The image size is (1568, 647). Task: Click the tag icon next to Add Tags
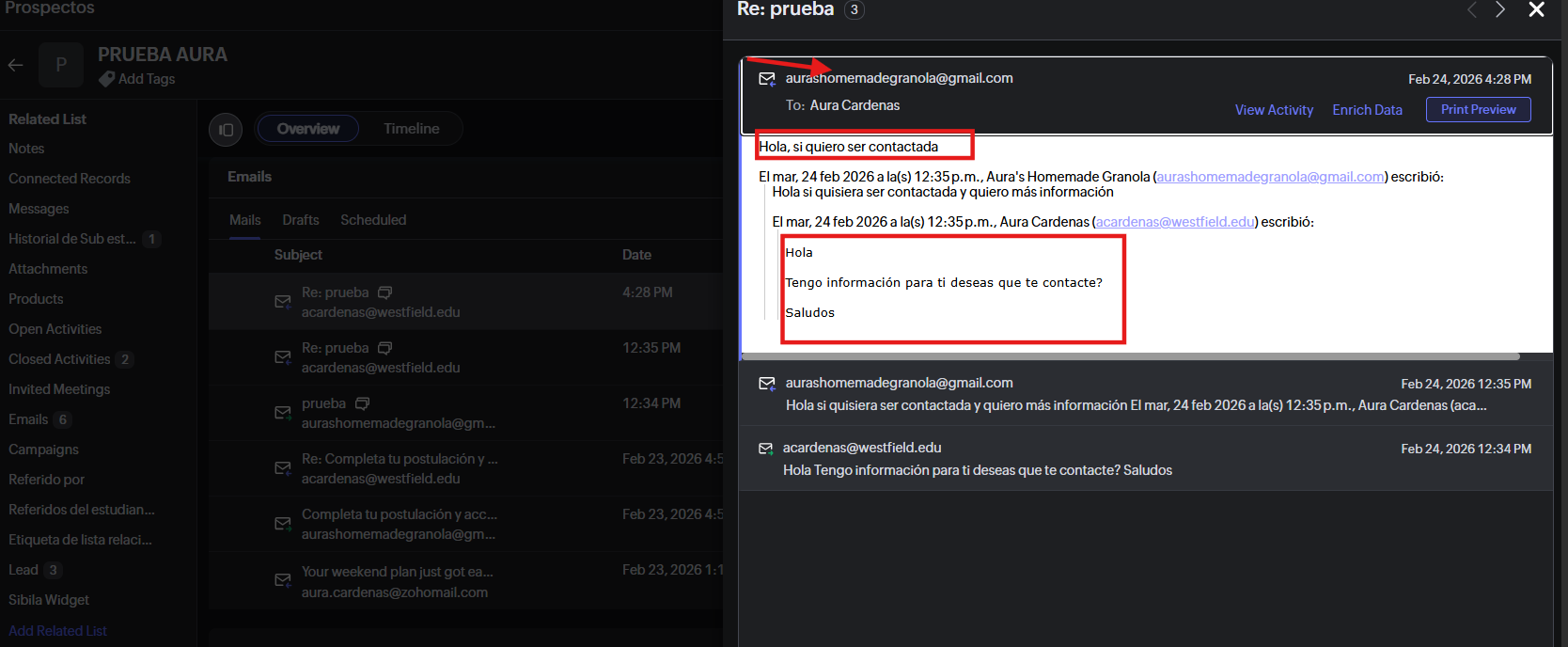107,79
